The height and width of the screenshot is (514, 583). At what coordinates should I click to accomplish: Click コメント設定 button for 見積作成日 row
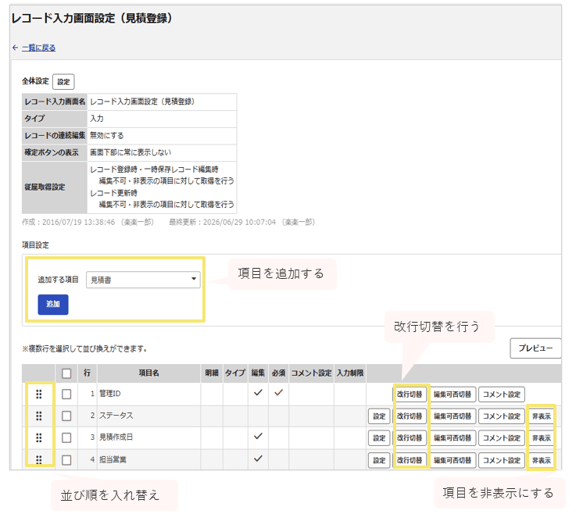click(502, 438)
